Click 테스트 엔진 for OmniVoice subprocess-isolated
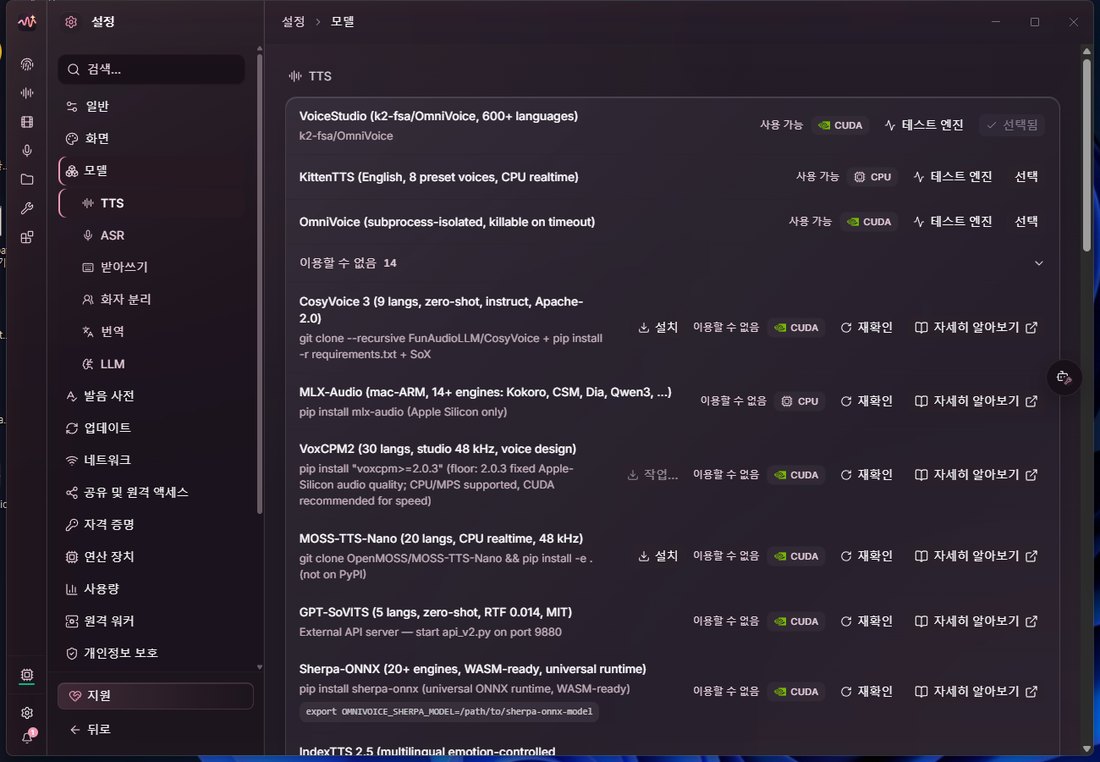Screen dimensions: 1100x762 [953, 222]
